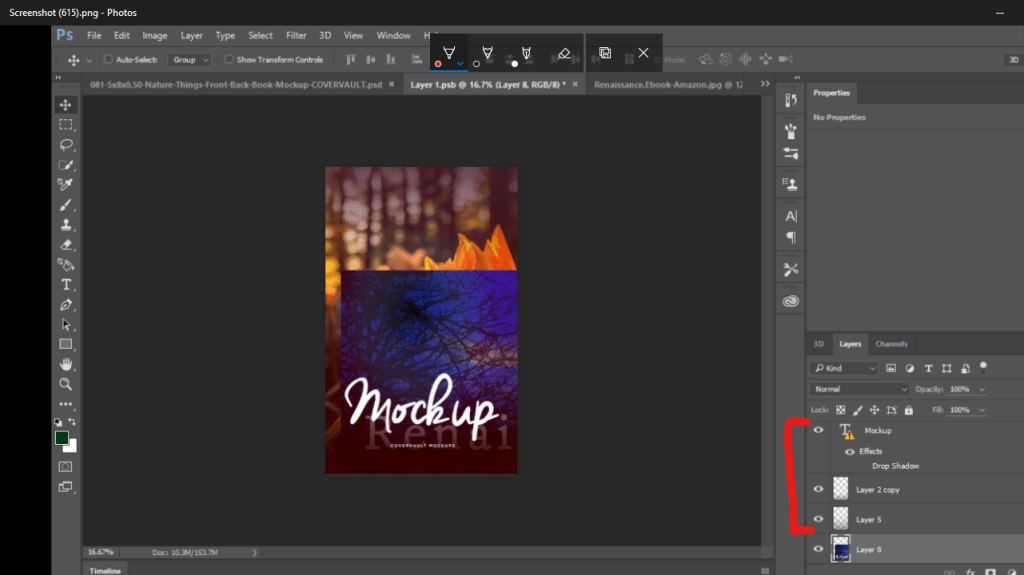
Task: Check Show Transform Controls
Action: 229,60
